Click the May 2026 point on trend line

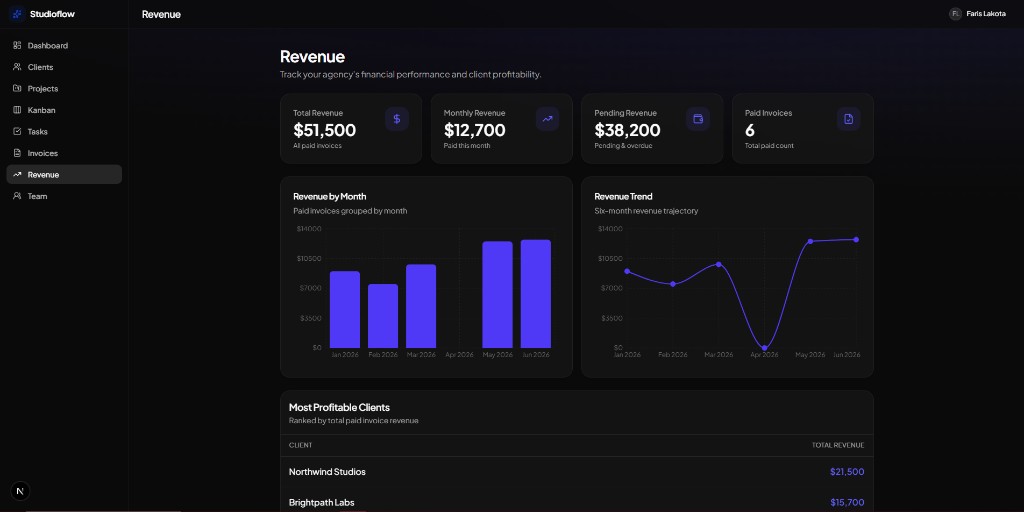point(810,241)
